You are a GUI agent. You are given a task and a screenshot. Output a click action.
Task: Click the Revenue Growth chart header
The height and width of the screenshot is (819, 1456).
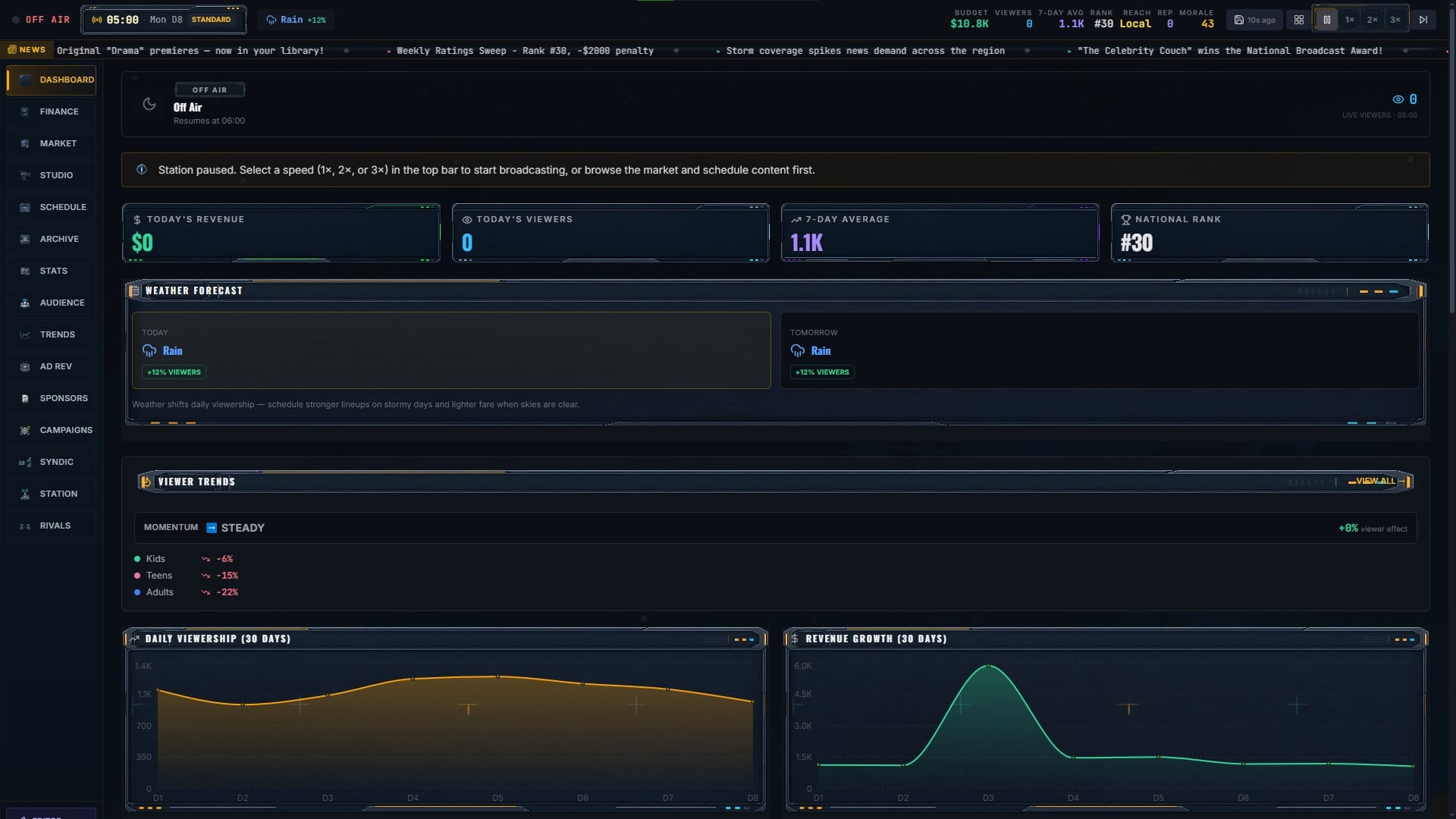click(x=1106, y=639)
